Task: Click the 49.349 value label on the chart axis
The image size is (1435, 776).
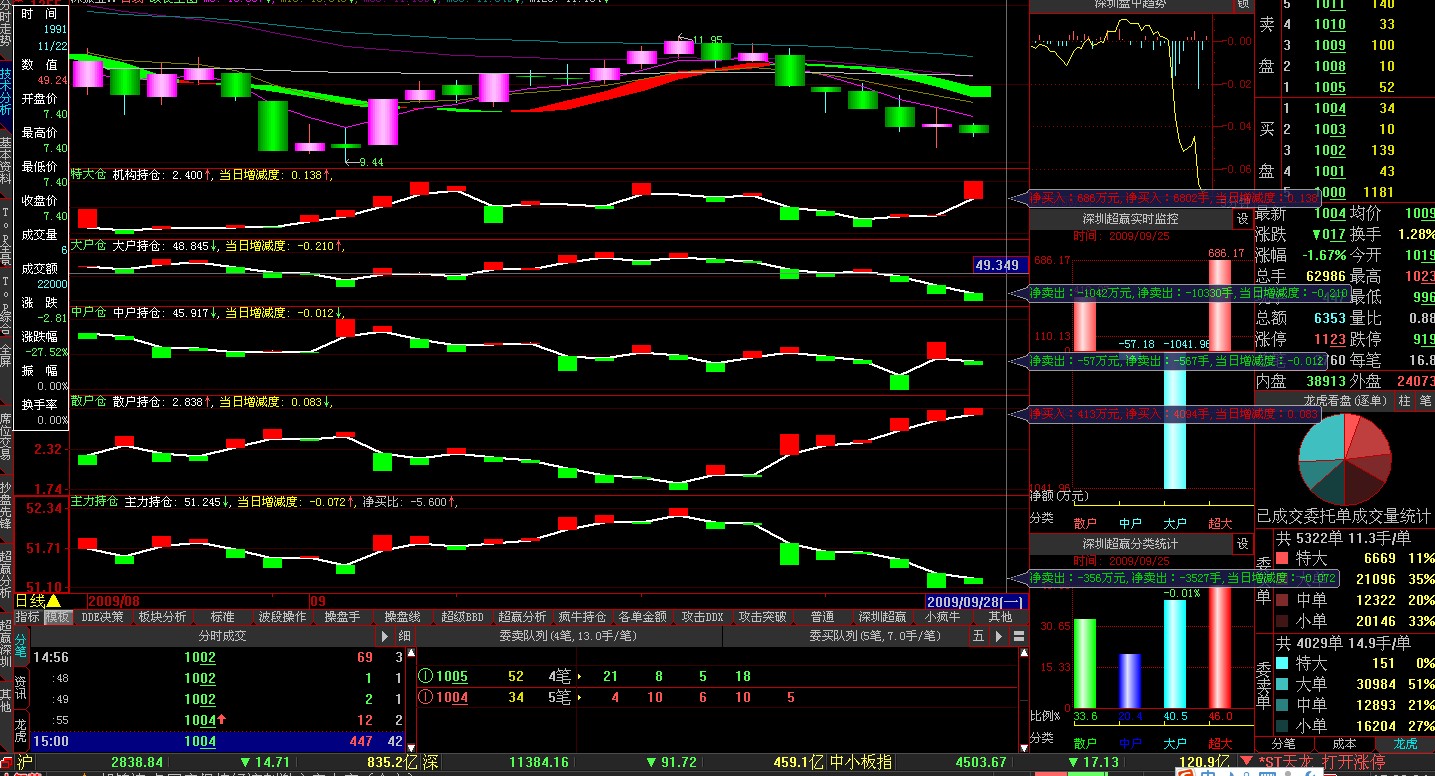Action: tap(998, 265)
